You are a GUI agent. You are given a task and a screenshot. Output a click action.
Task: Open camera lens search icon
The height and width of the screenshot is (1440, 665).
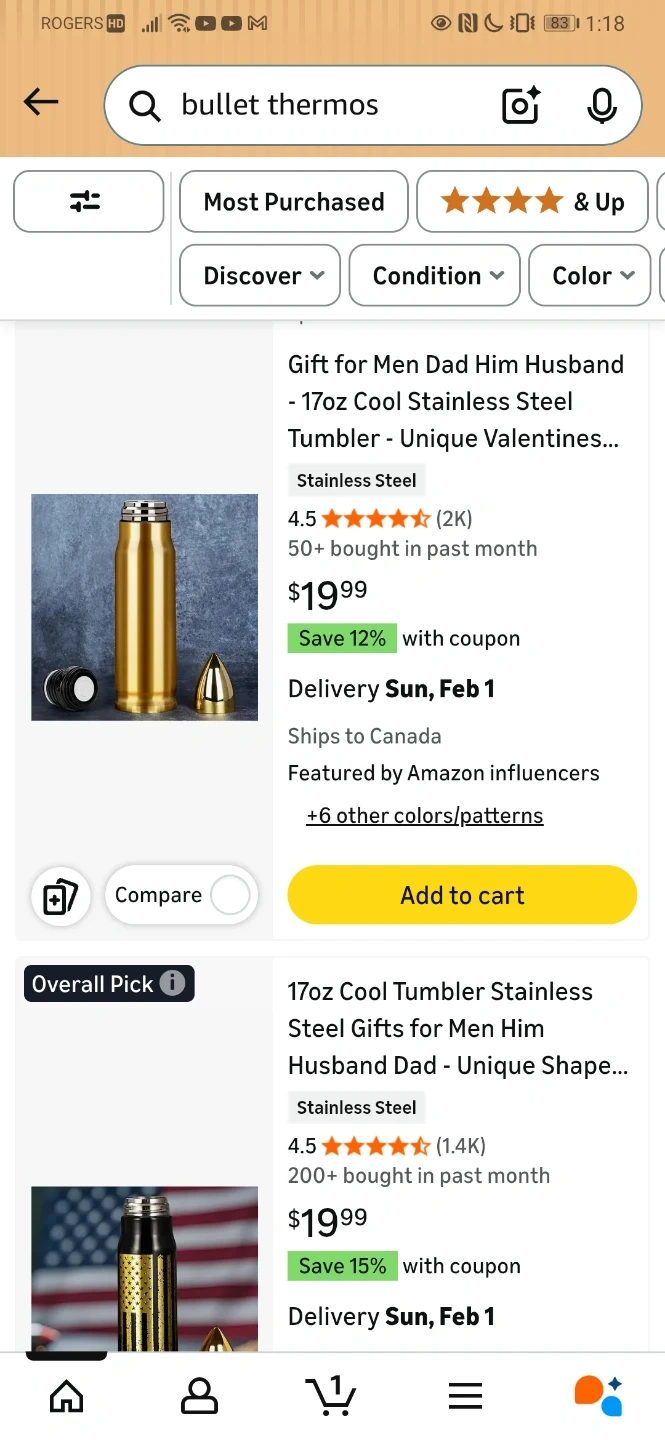click(521, 105)
